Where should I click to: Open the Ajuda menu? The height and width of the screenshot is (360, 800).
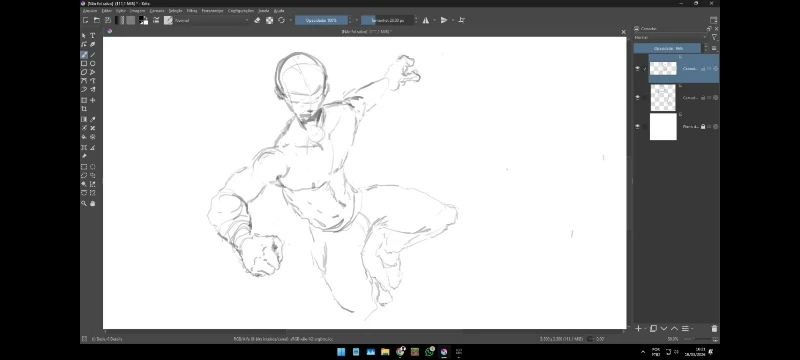tap(279, 10)
